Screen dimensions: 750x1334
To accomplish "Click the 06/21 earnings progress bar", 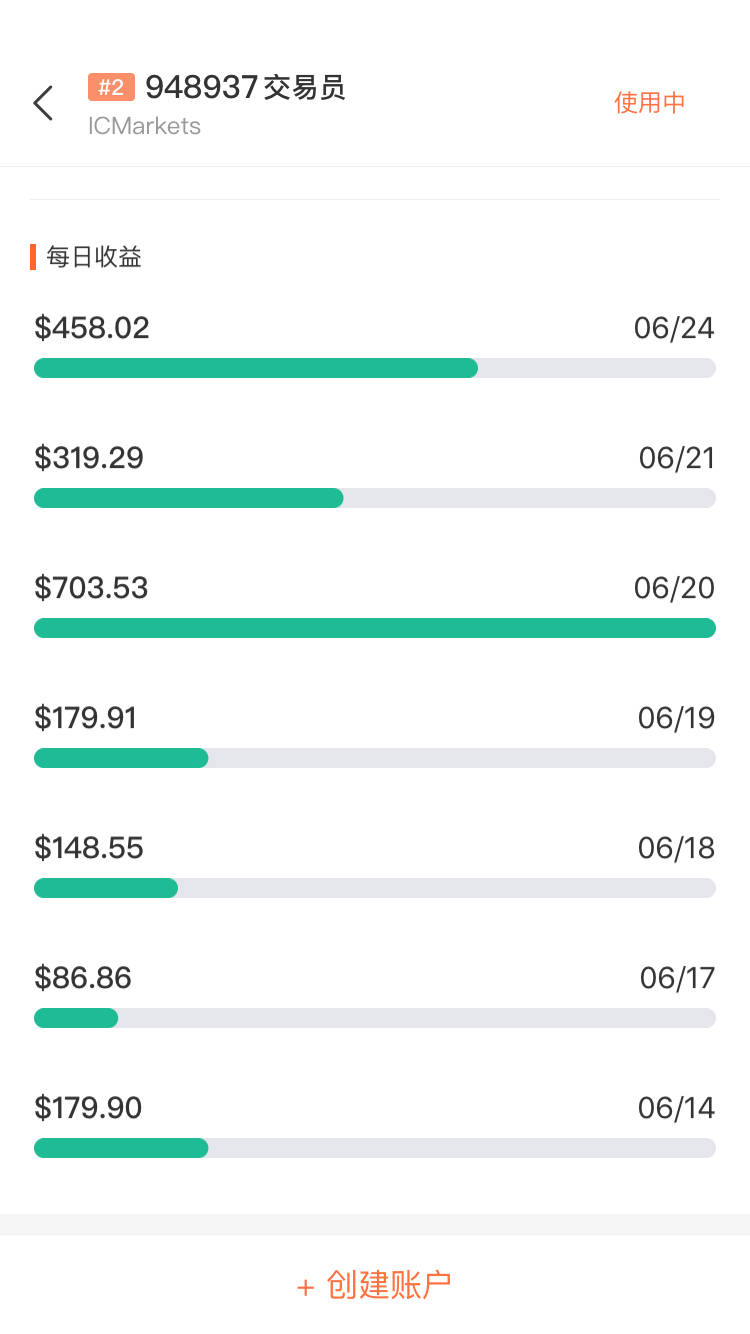I will [375, 498].
